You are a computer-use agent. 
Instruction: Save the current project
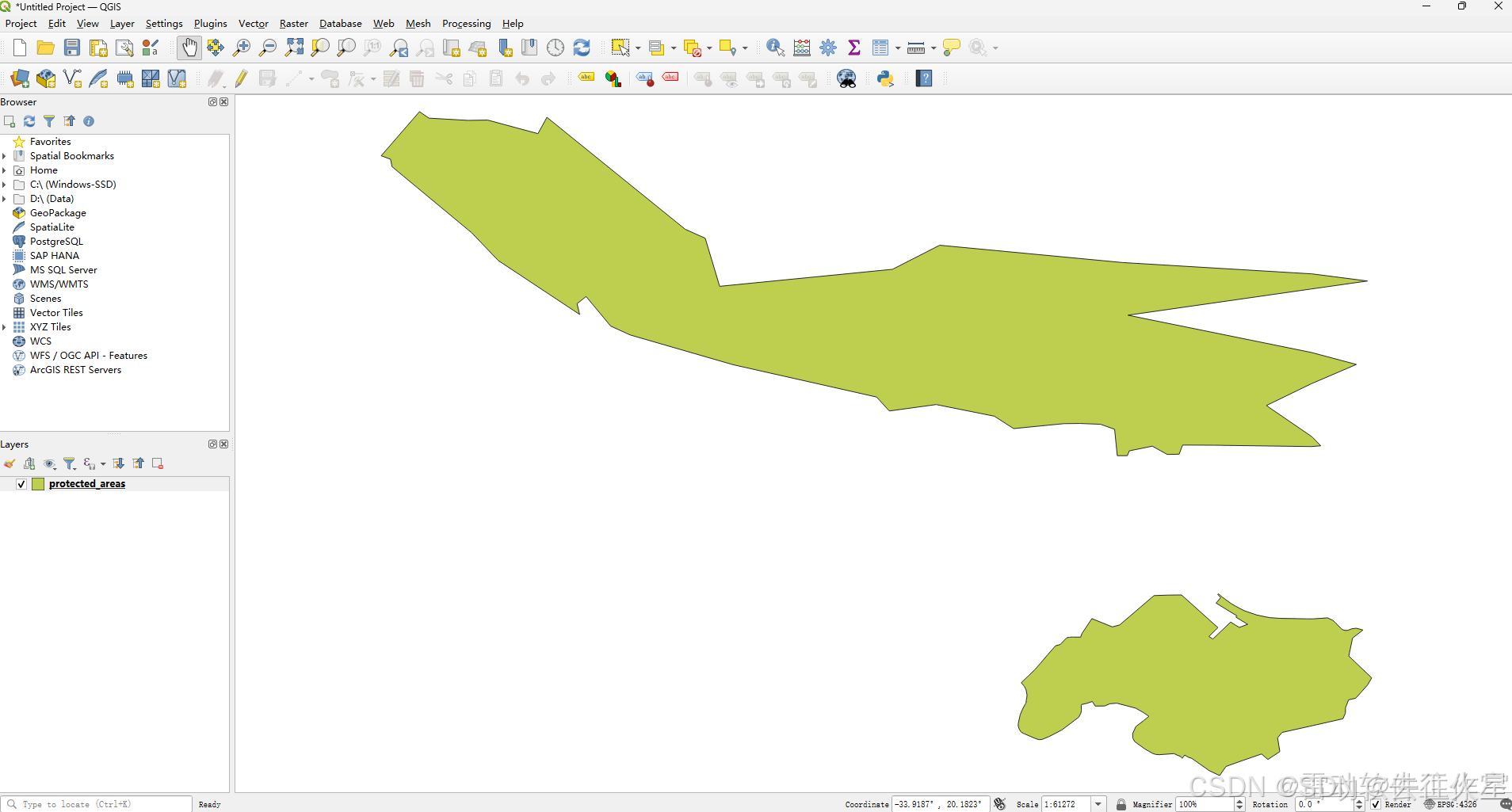click(x=71, y=48)
